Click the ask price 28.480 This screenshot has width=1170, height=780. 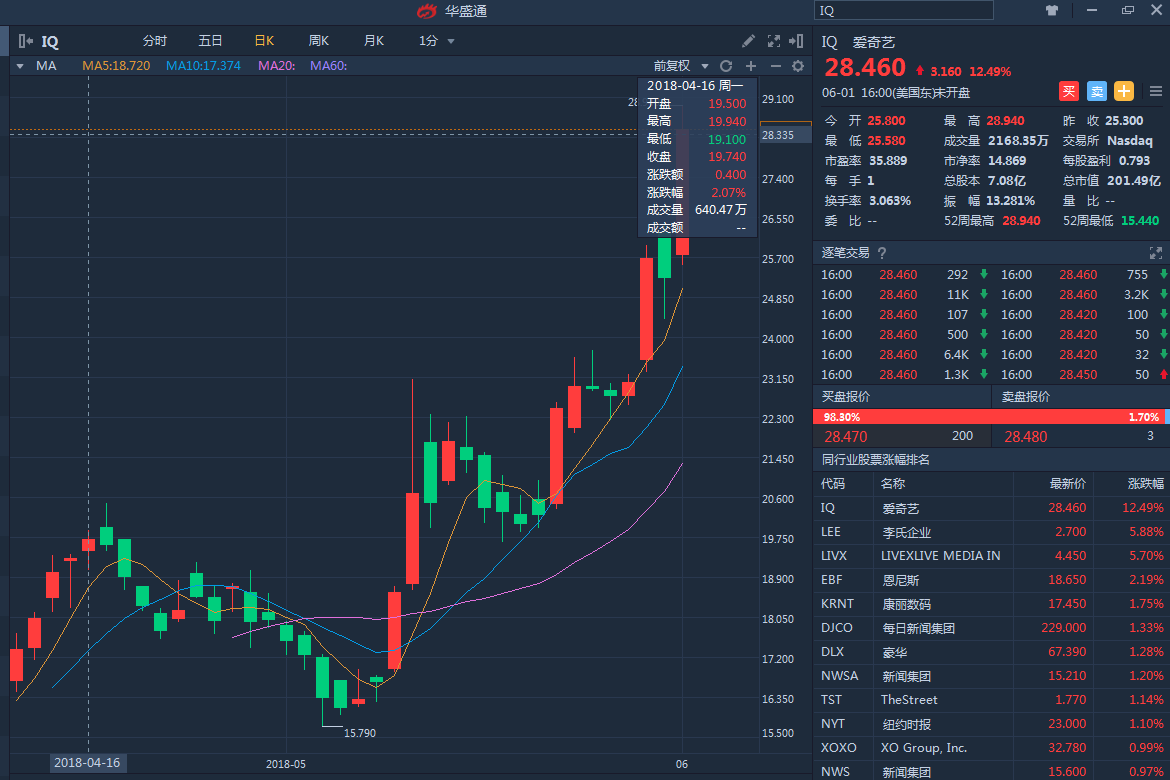1025,437
